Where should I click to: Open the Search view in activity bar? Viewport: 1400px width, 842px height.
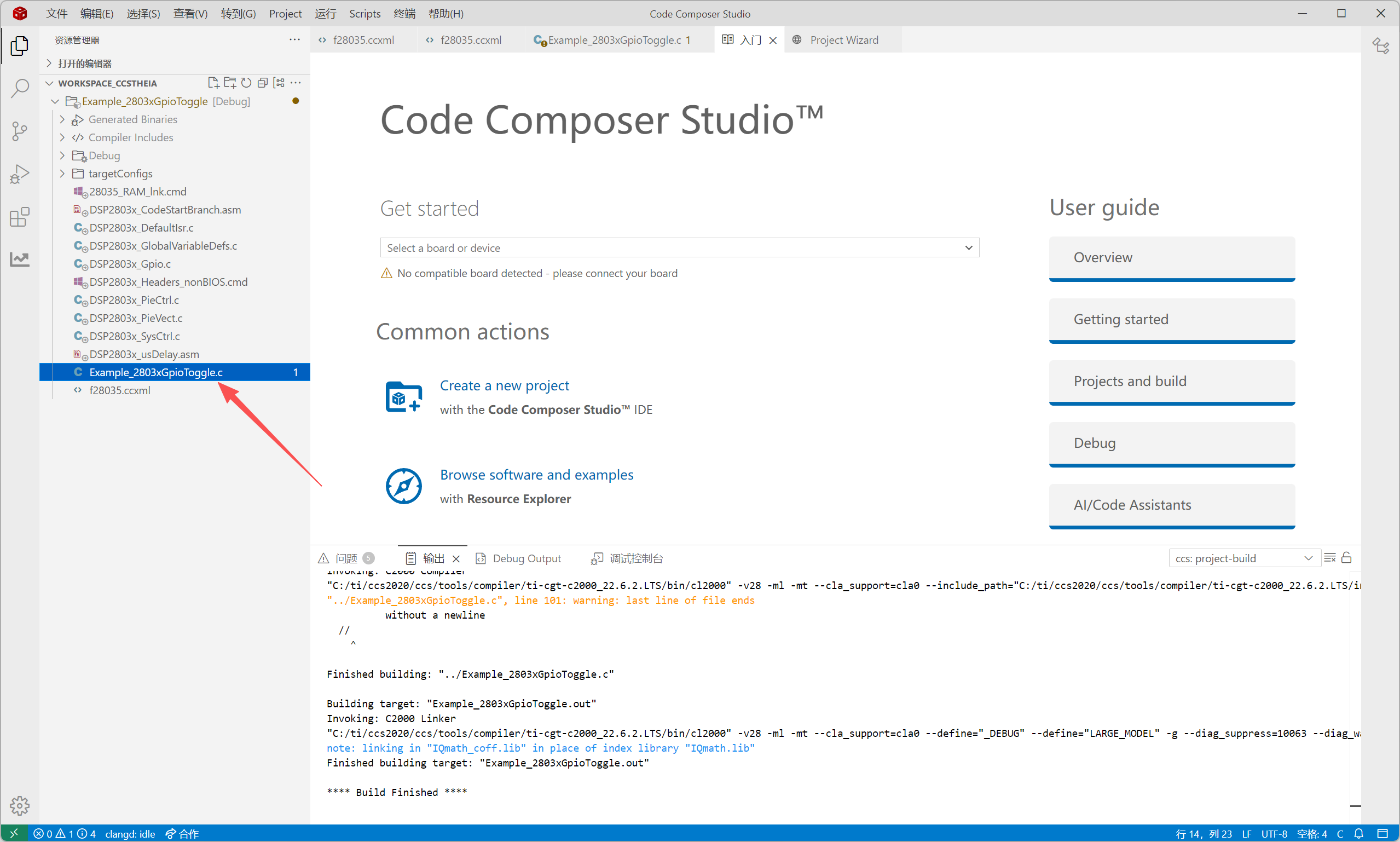(20, 89)
